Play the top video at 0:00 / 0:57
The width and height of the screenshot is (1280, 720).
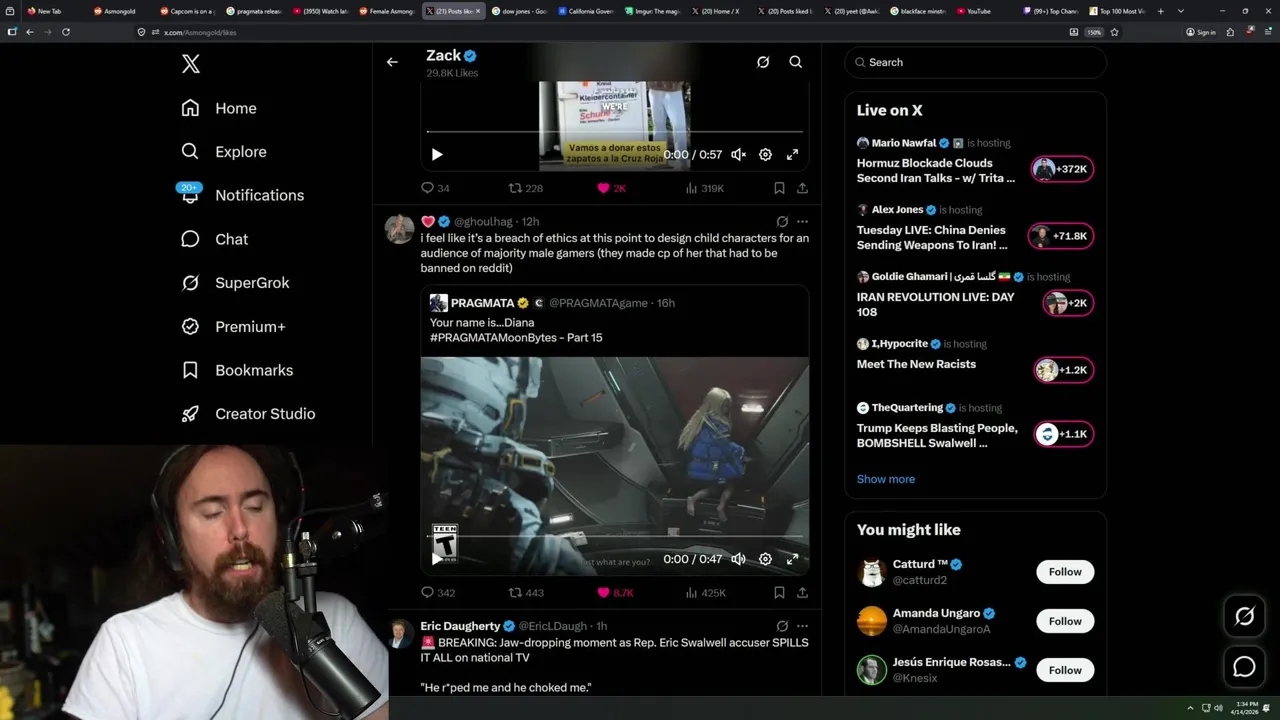click(437, 155)
